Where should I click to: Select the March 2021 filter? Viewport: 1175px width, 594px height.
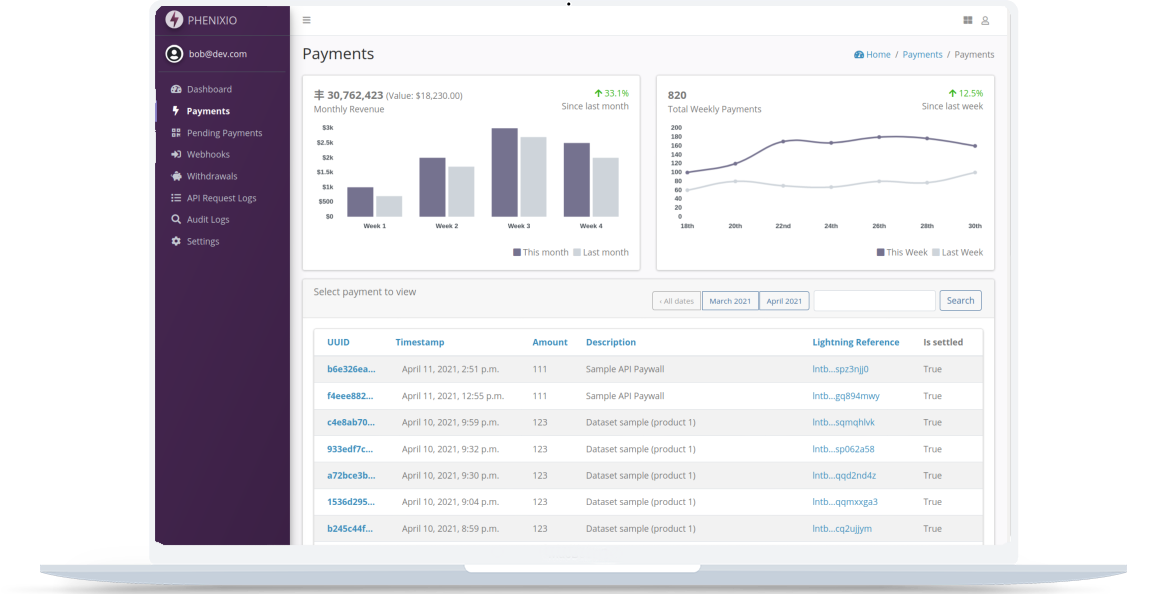coord(729,300)
